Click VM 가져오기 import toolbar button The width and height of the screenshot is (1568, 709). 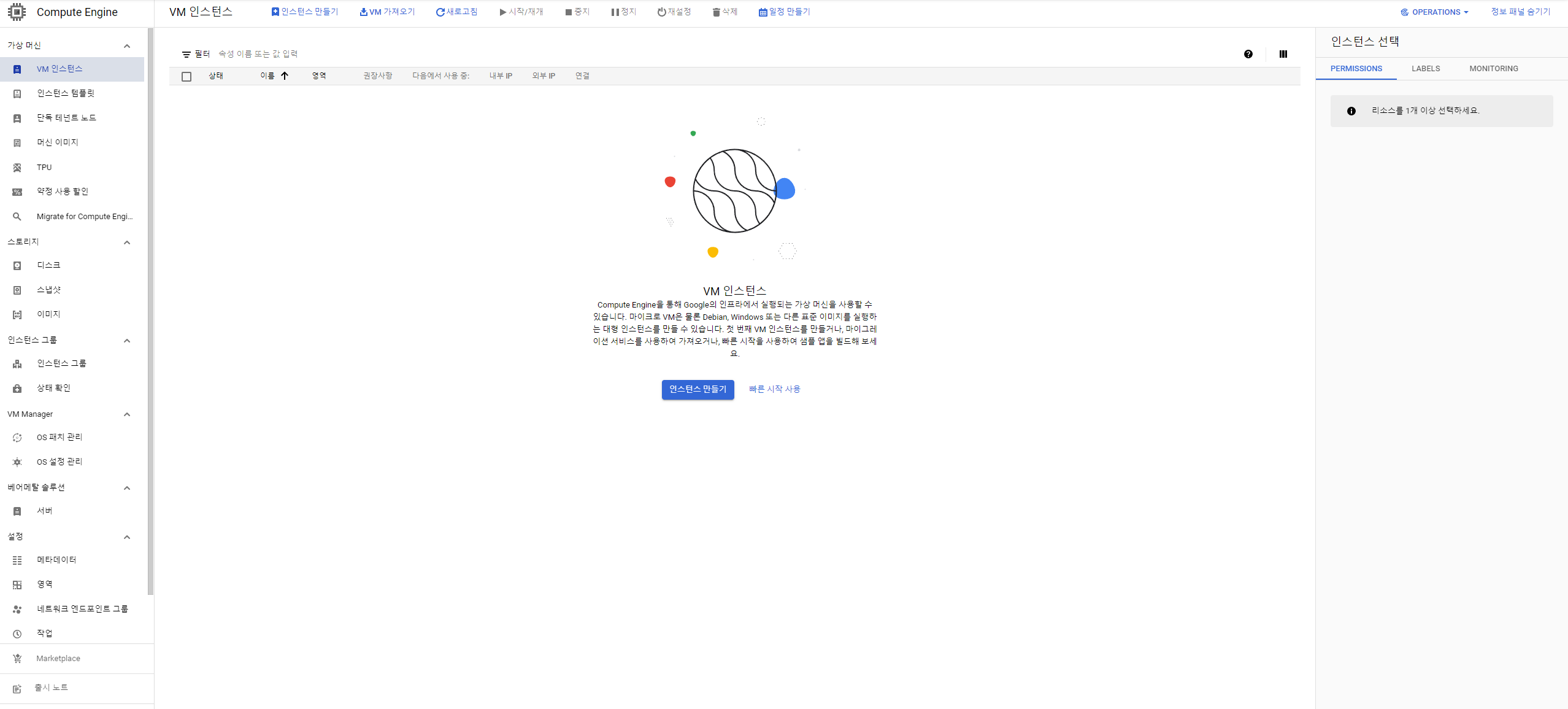(x=387, y=12)
